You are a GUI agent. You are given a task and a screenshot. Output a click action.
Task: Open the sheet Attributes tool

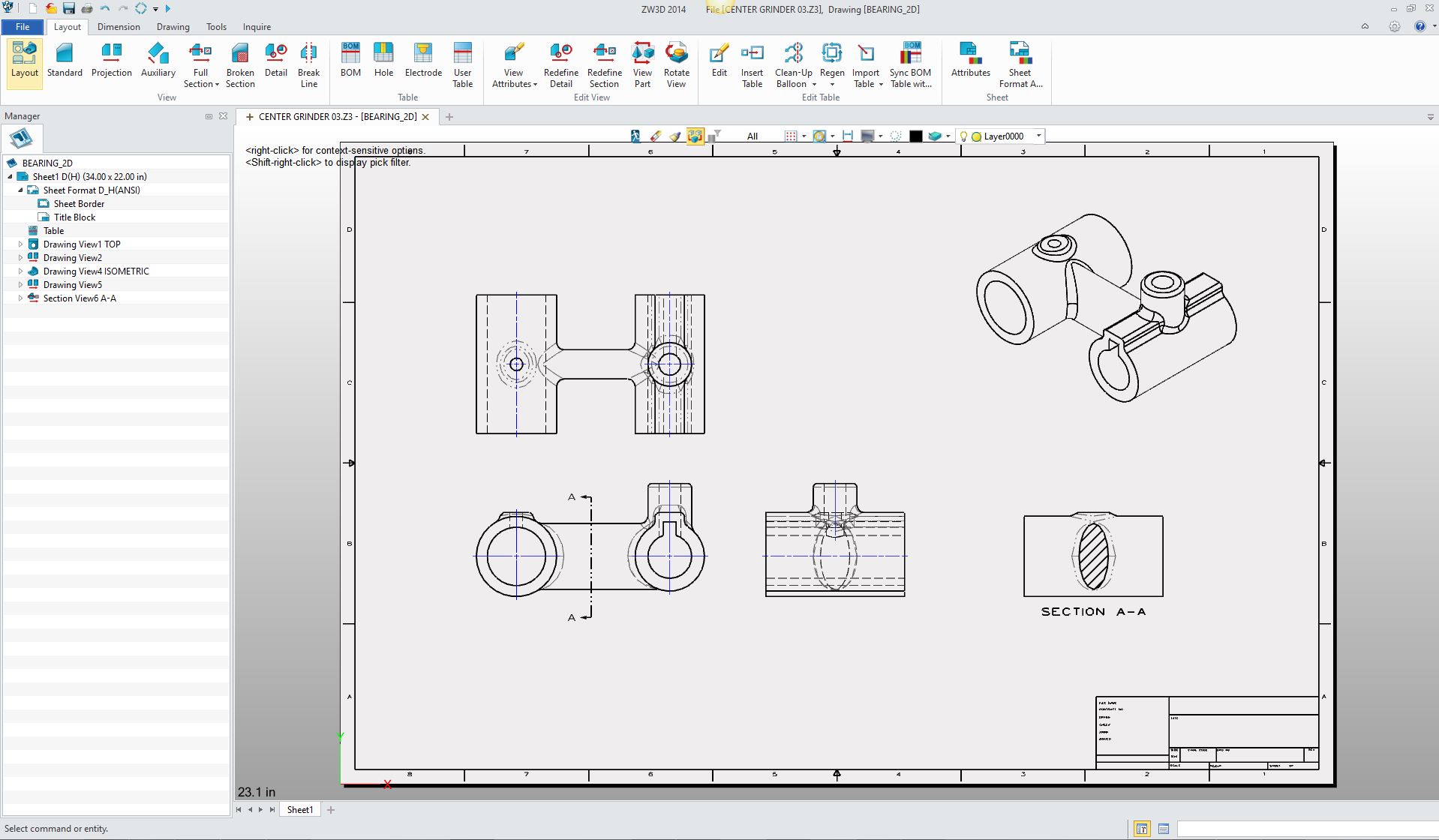[x=971, y=60]
